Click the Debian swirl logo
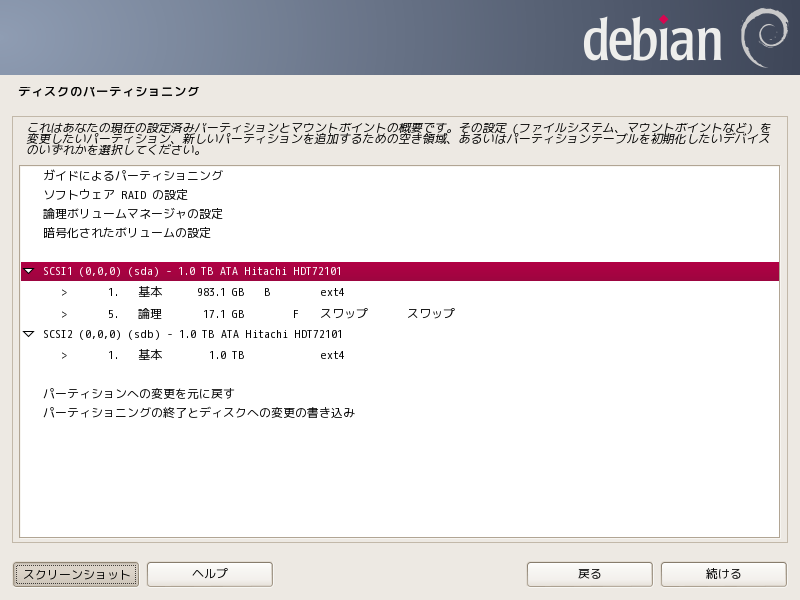The height and width of the screenshot is (600, 800). 765,38
